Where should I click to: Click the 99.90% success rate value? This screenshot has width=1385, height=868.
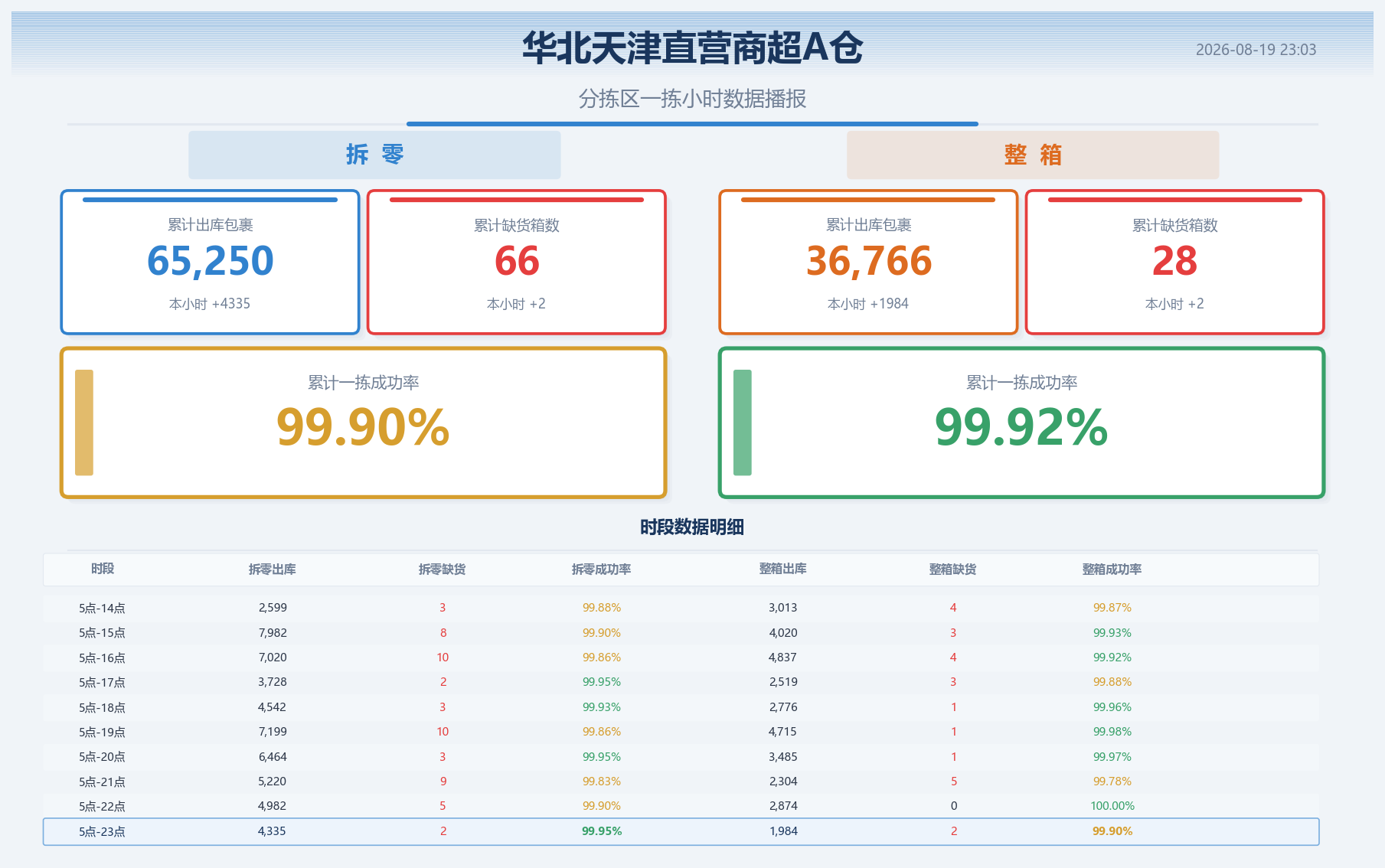pos(363,427)
